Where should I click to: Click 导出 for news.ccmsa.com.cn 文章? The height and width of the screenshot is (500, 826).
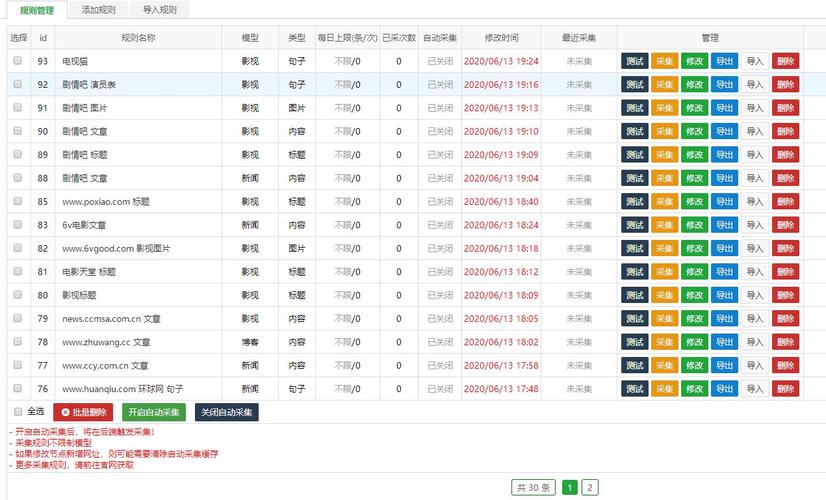[724, 318]
